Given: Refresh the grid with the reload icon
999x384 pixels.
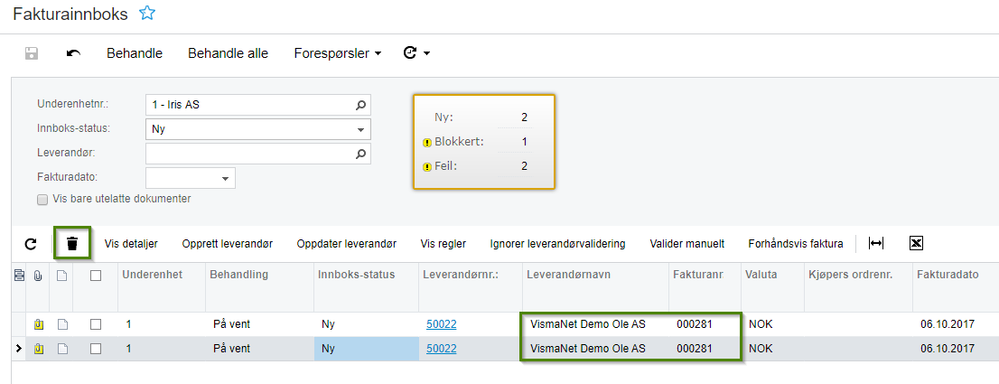Looking at the screenshot, I should coord(31,243).
